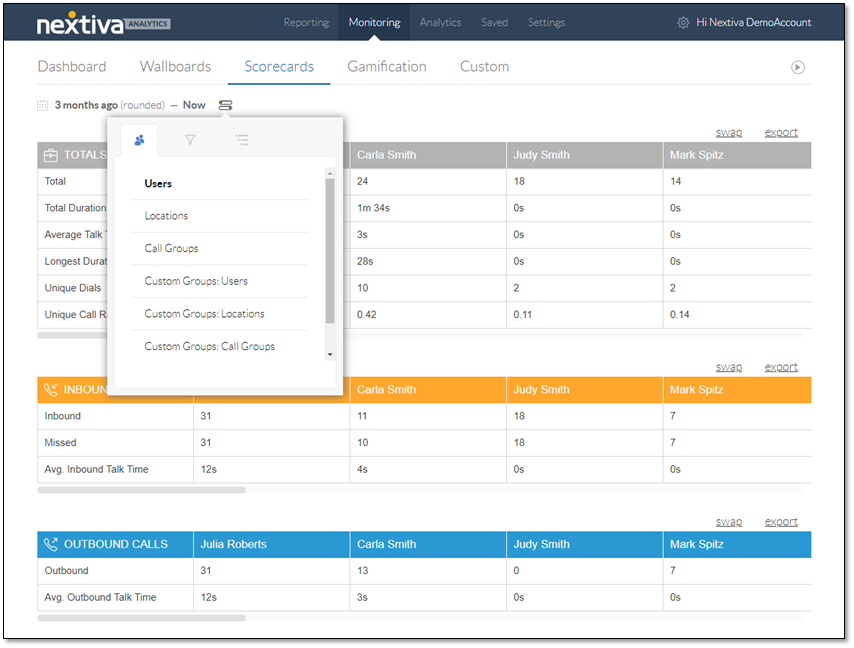Click the Total row label in Totals table
The height and width of the screenshot is (648, 854).
coord(55,181)
